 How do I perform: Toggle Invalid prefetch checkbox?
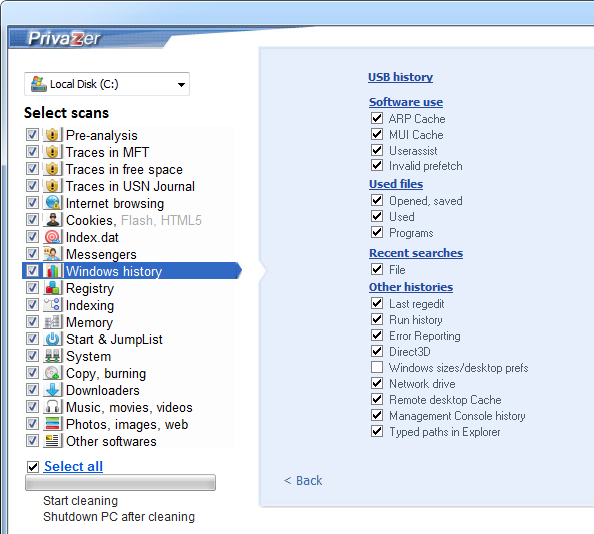[x=377, y=166]
